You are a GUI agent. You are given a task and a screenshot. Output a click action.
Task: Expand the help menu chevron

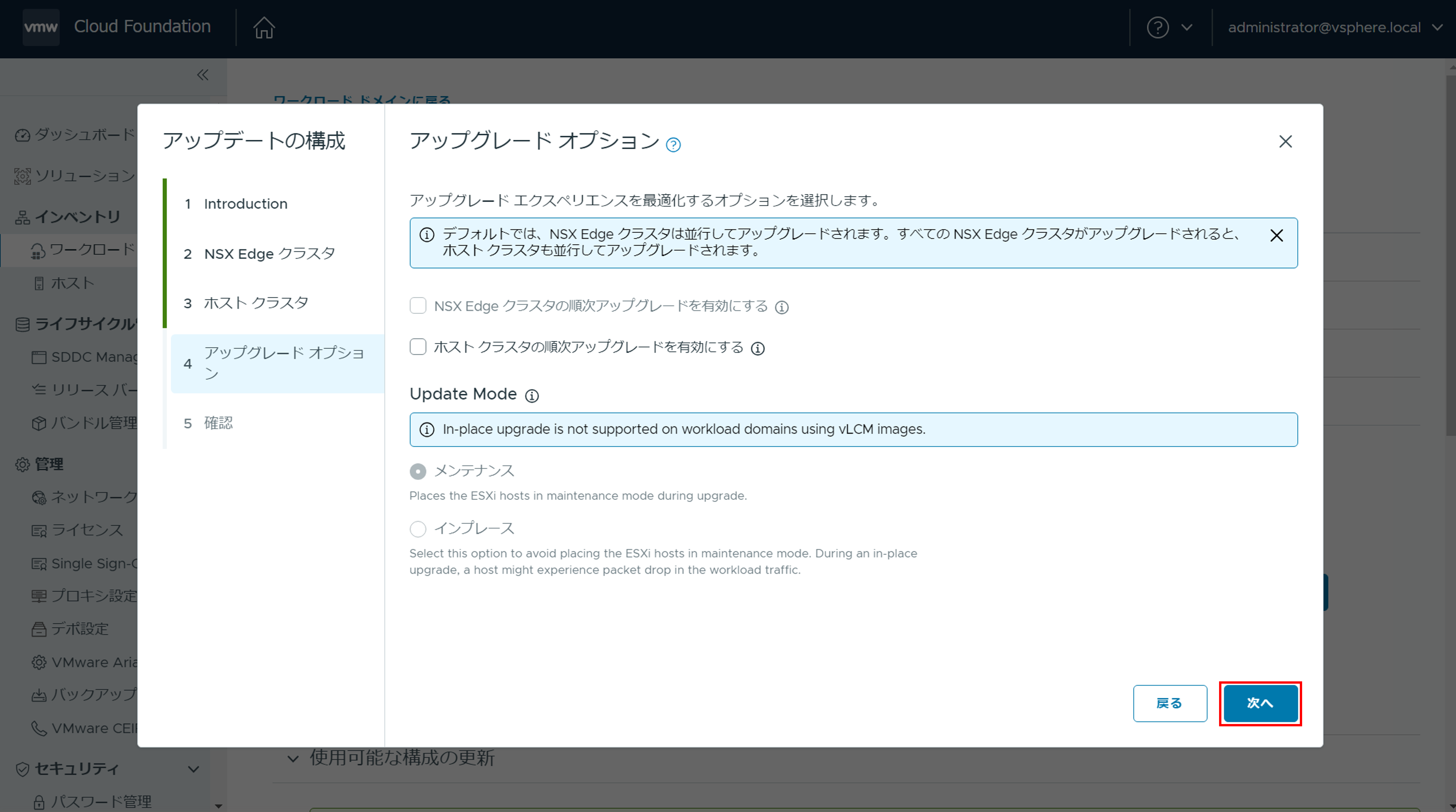click(1187, 27)
